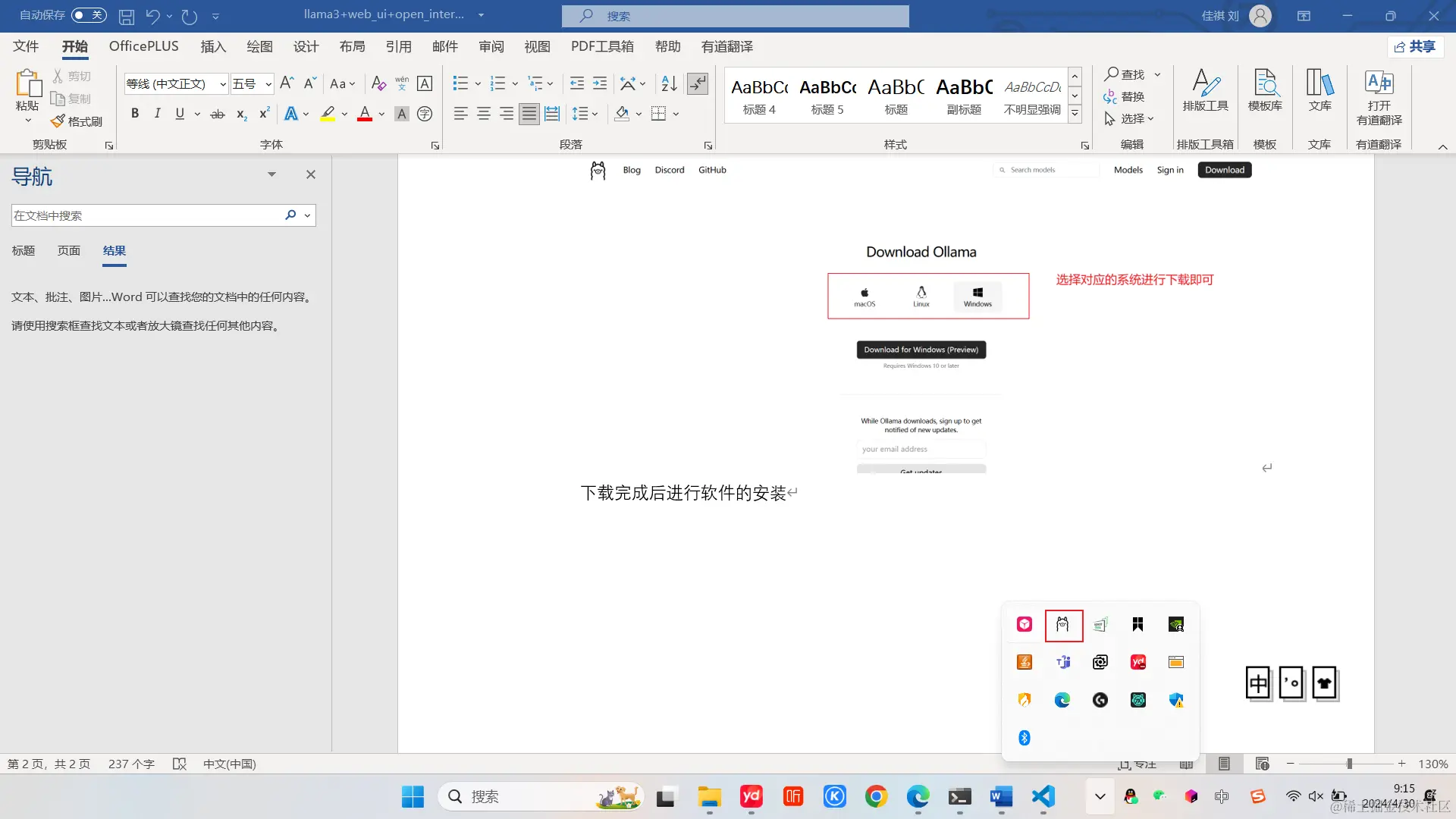Open the font name dropdown

click(x=222, y=84)
